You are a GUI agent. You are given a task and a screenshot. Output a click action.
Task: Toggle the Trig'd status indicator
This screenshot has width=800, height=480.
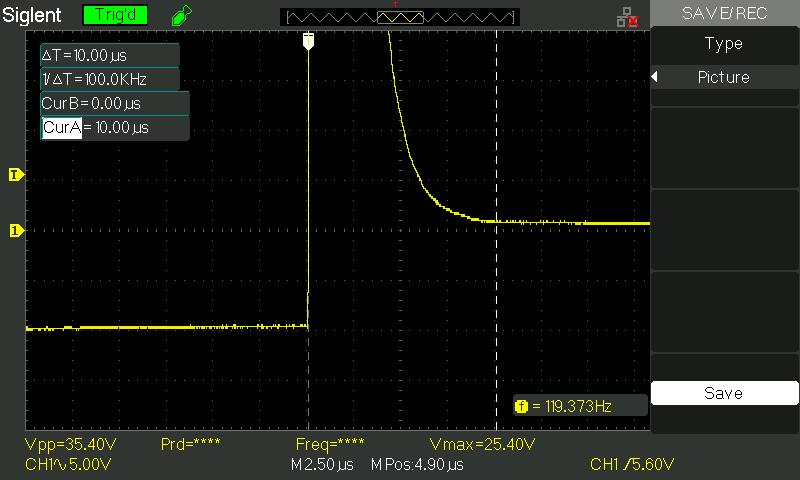tap(114, 16)
